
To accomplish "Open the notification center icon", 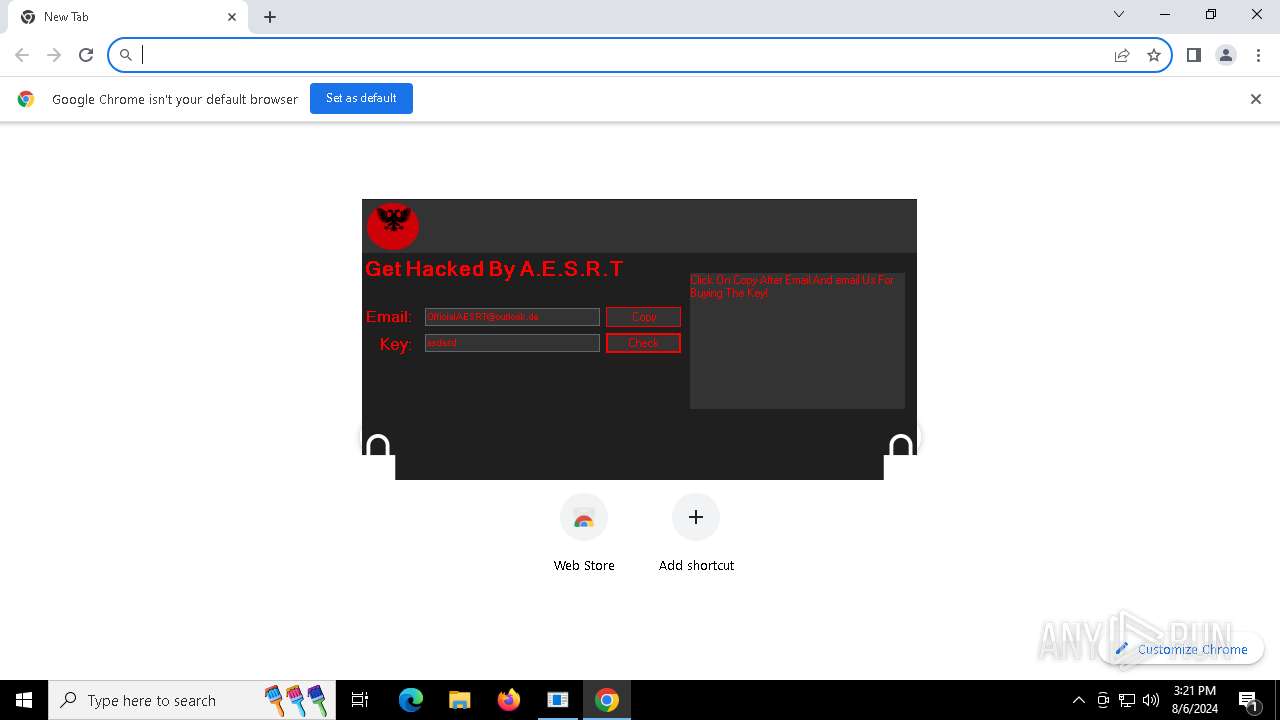I will pyautogui.click(x=1249, y=700).
